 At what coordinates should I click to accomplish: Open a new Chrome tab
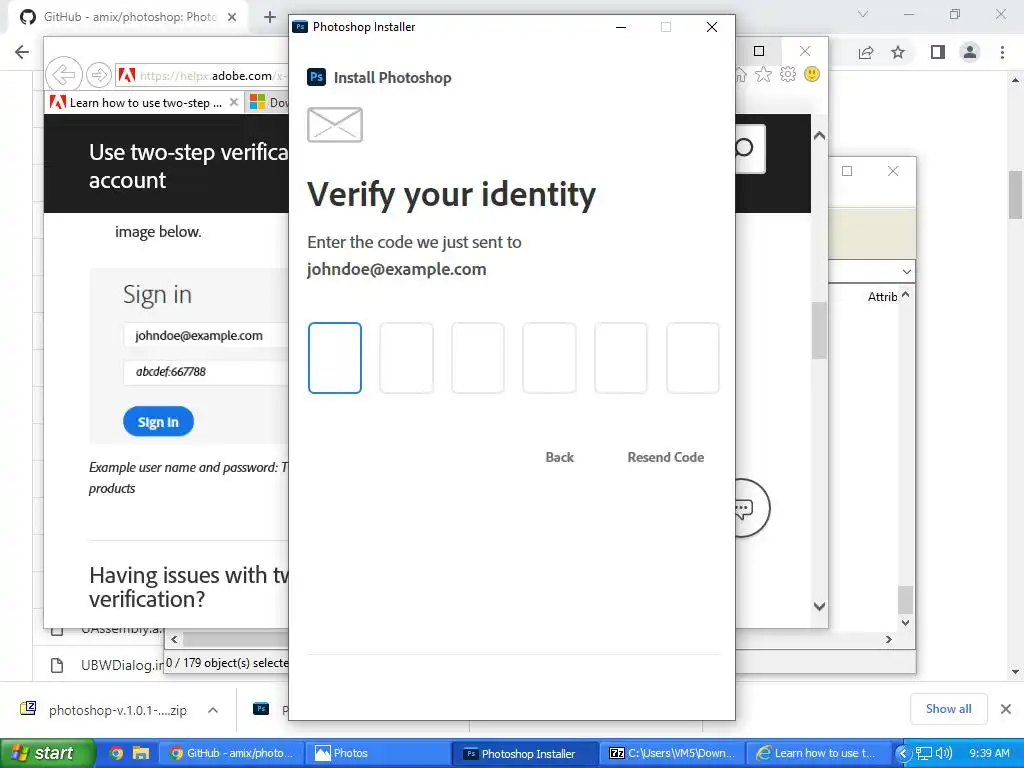pyautogui.click(x=270, y=17)
